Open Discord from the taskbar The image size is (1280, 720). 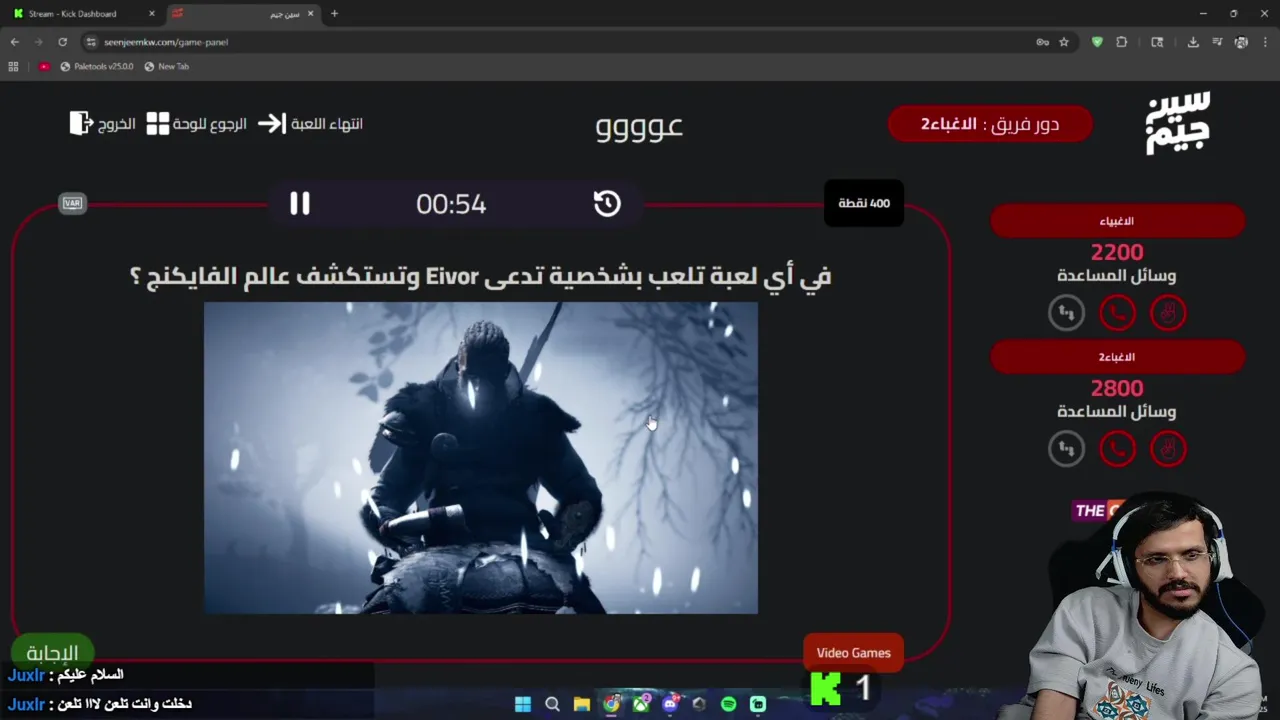[670, 704]
